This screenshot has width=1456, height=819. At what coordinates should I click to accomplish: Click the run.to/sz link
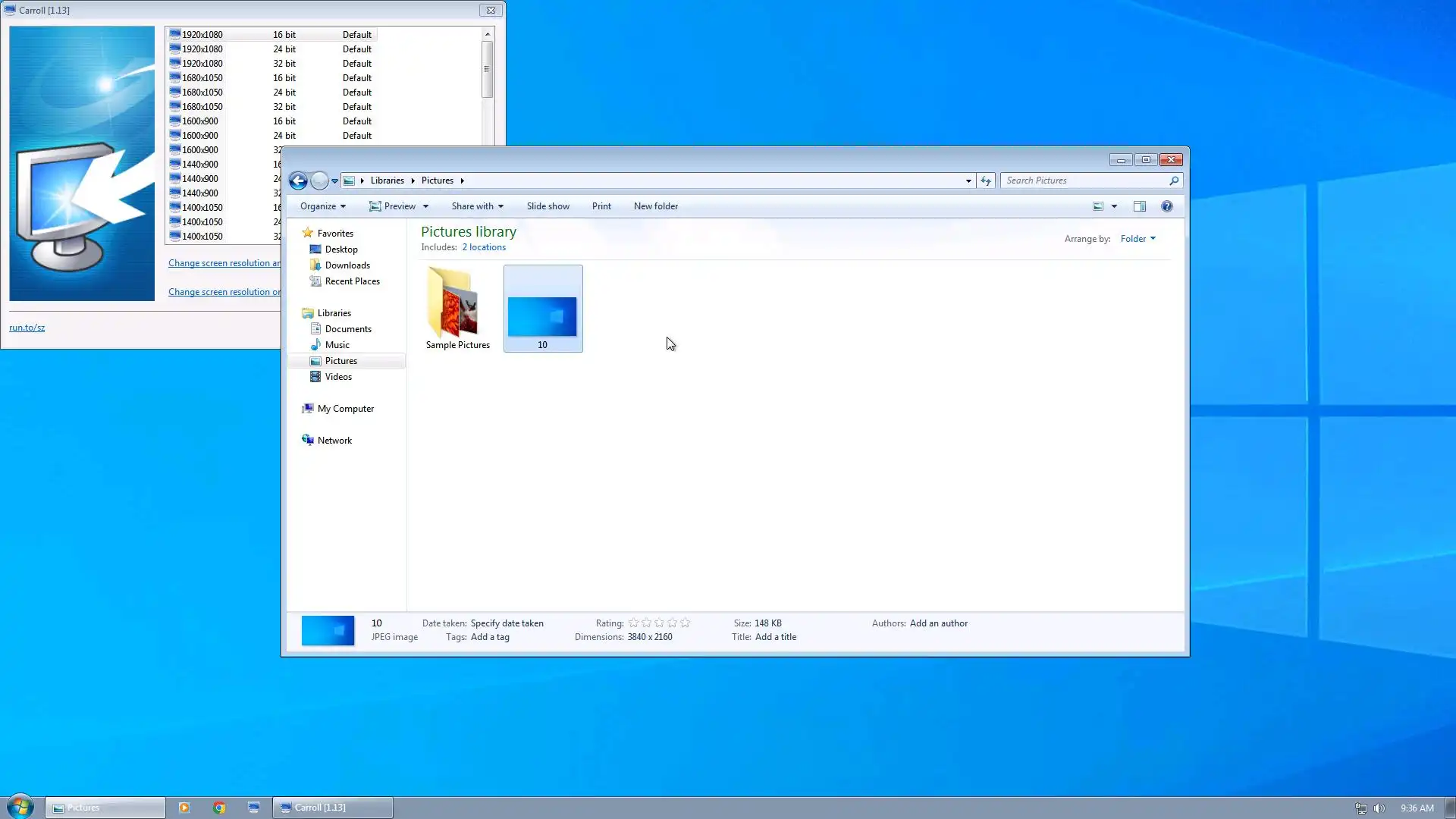(27, 328)
